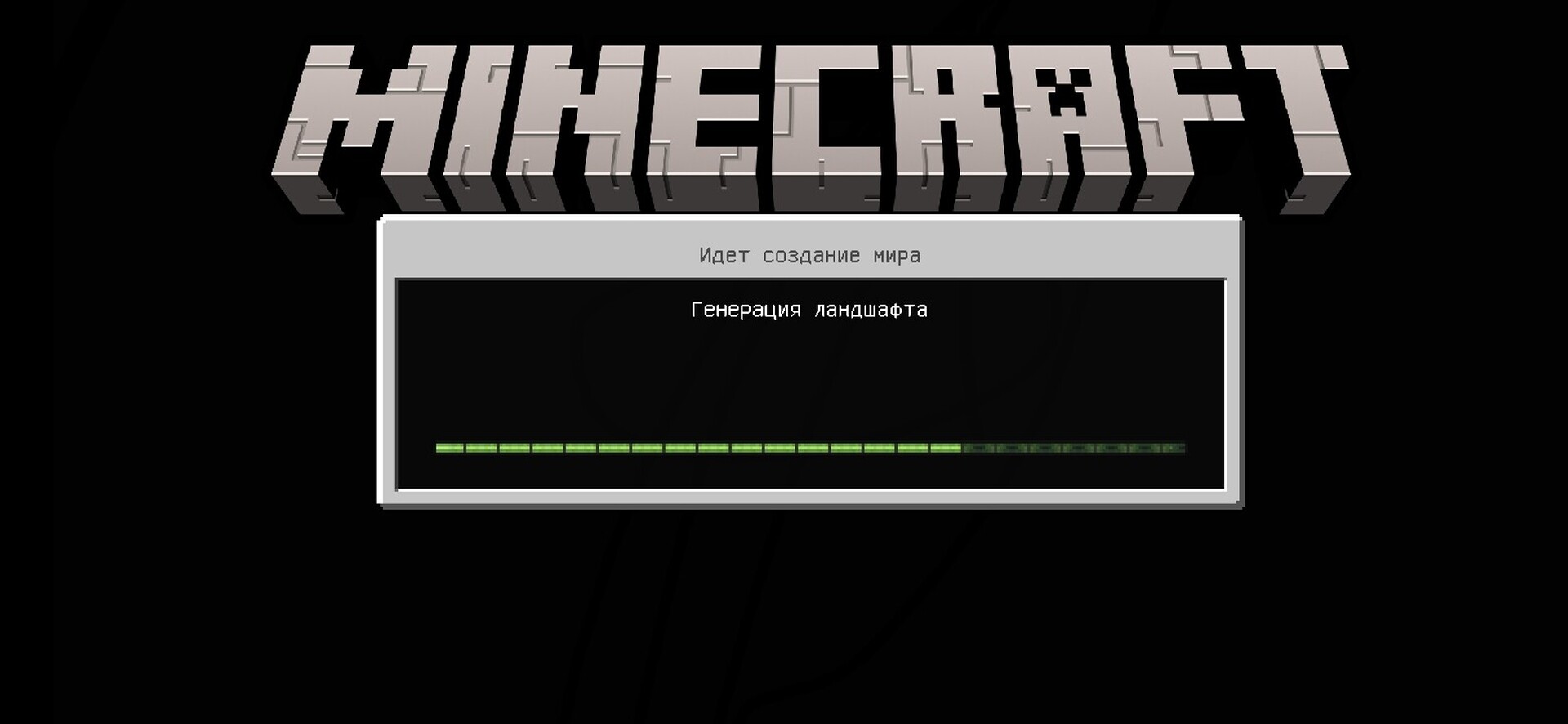Tap the letter C in the Minecraft logo

(x=825, y=123)
